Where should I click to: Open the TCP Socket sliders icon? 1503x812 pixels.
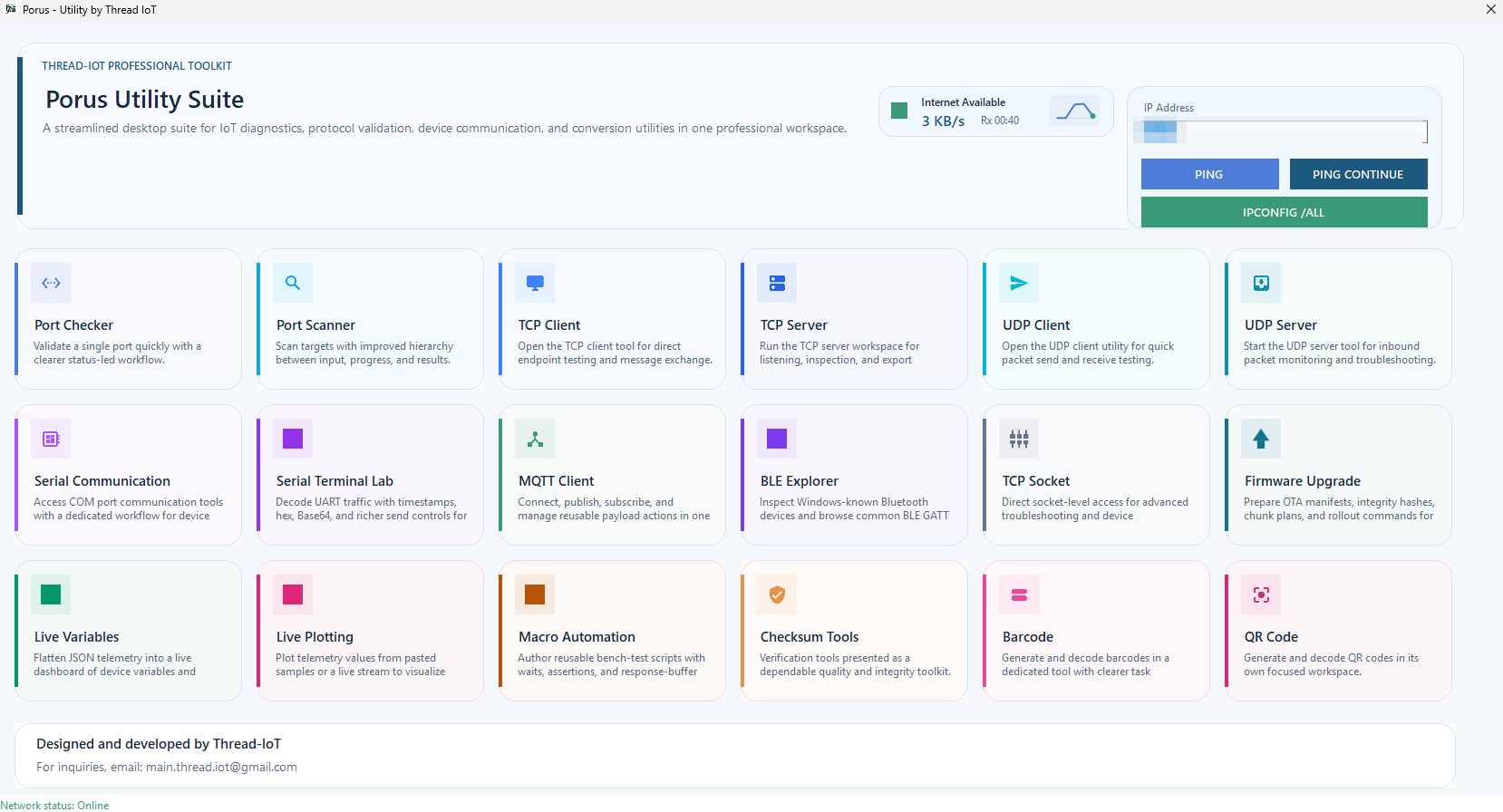coord(1019,439)
